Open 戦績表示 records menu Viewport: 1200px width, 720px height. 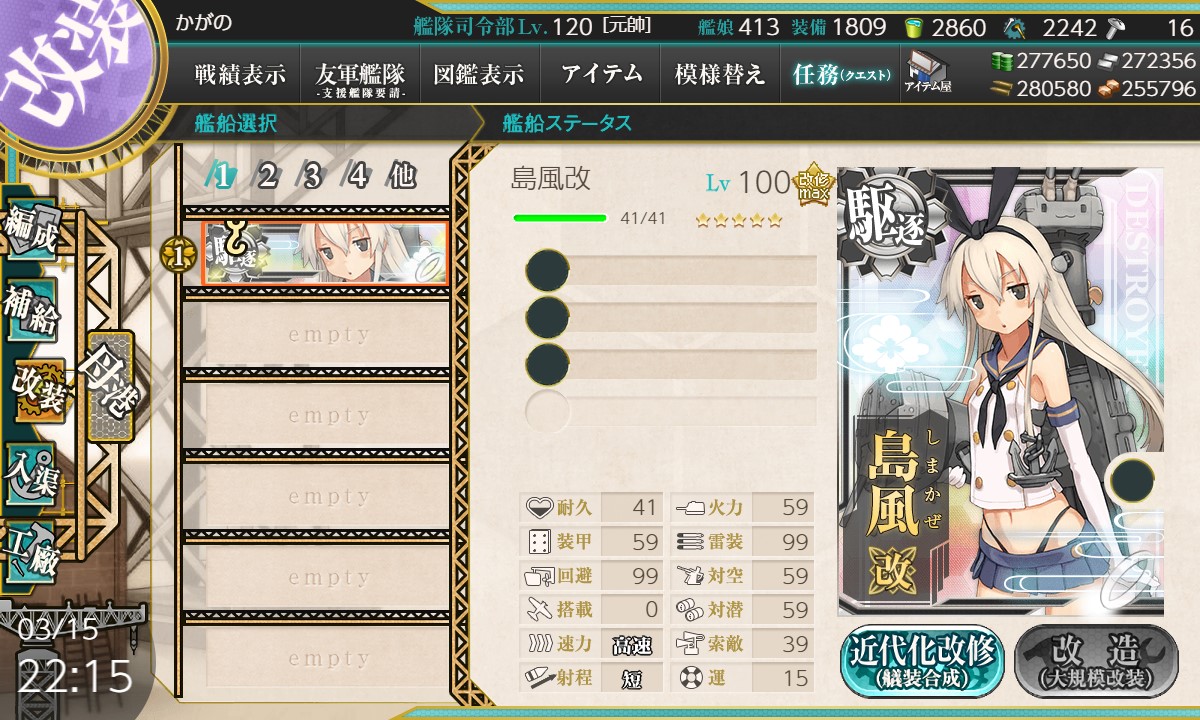240,74
